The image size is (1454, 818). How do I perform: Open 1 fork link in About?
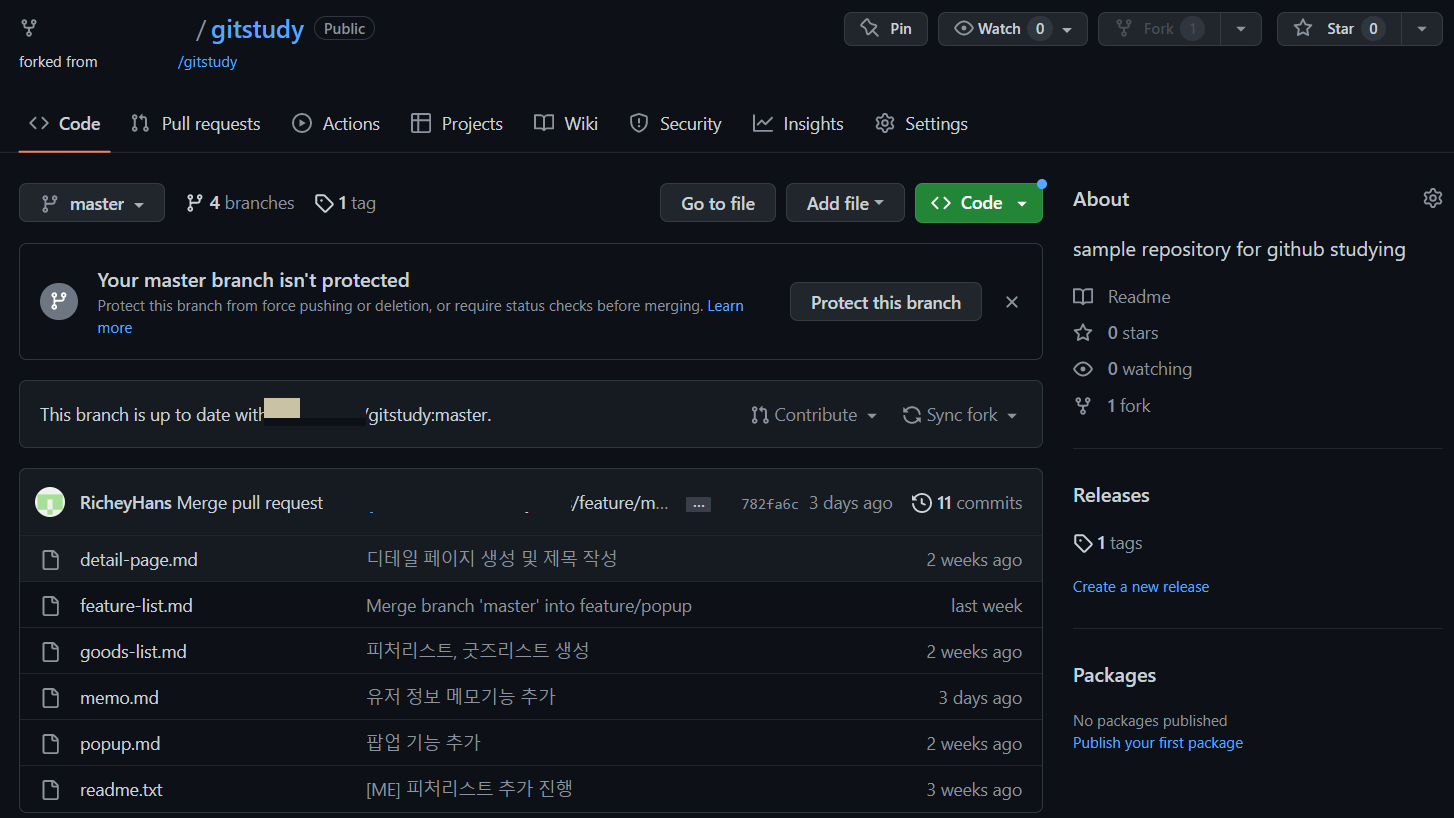(x=1112, y=406)
